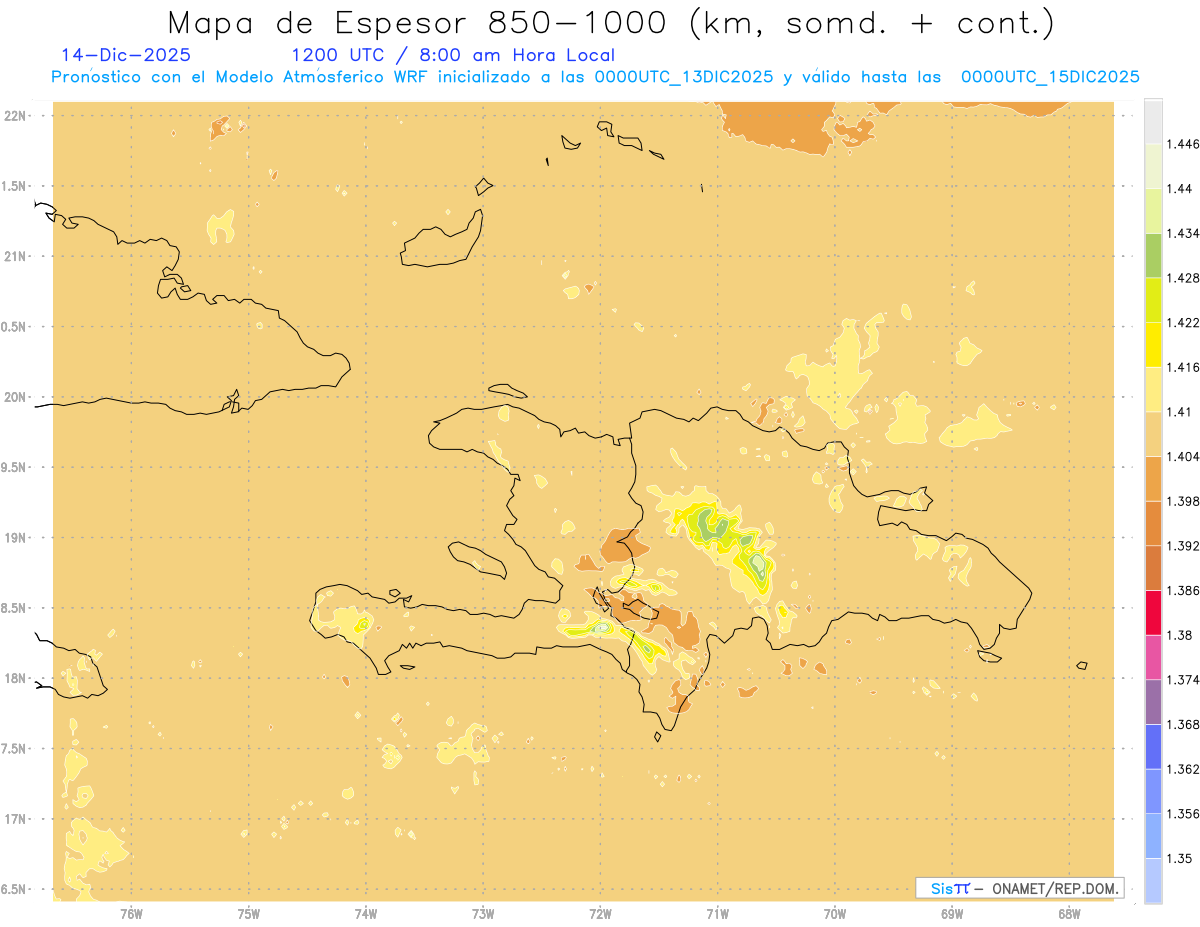Pick the pink legend swatch between 1.374 and 1.38

1153,657
